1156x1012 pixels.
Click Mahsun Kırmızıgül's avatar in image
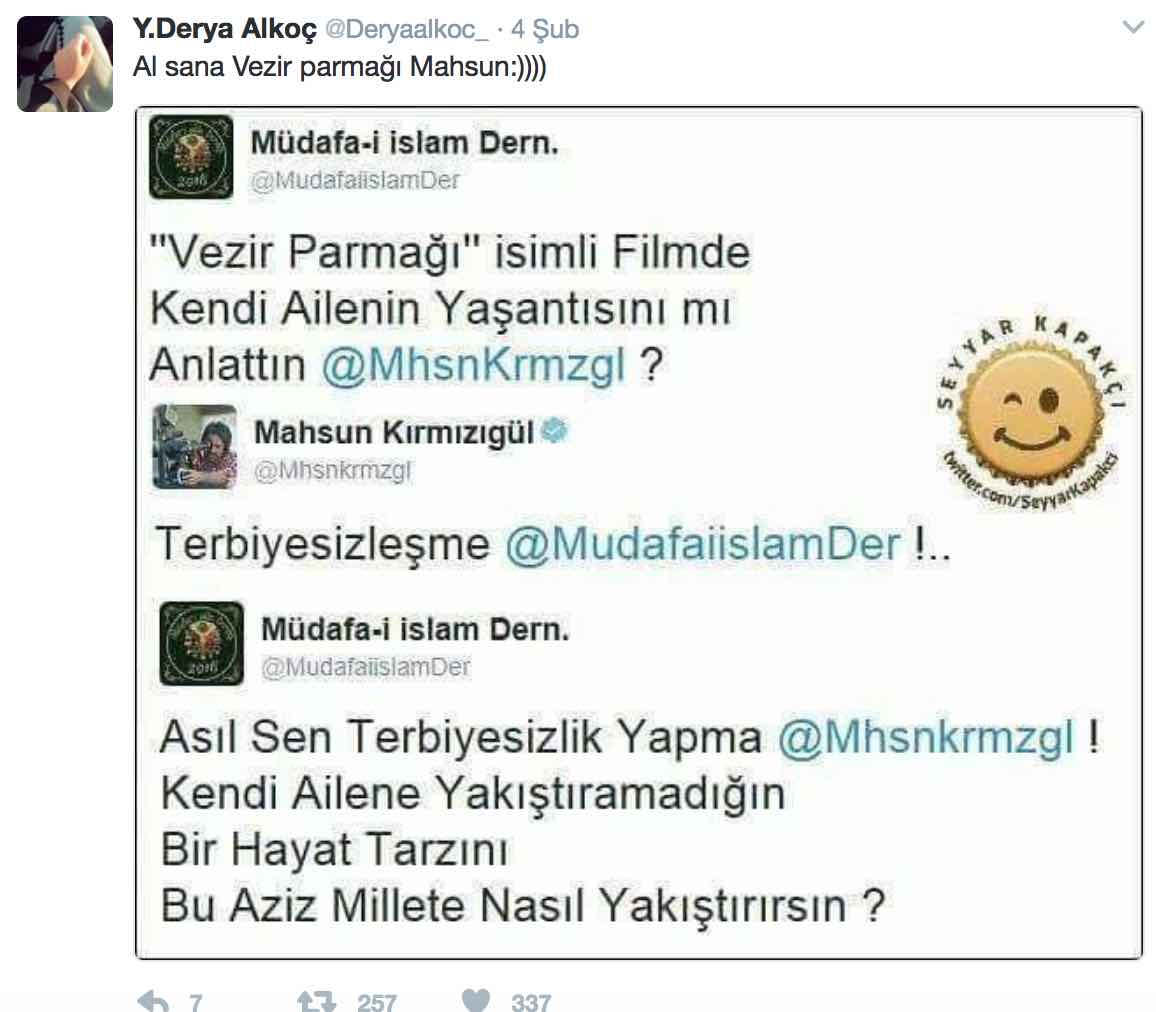coord(195,447)
